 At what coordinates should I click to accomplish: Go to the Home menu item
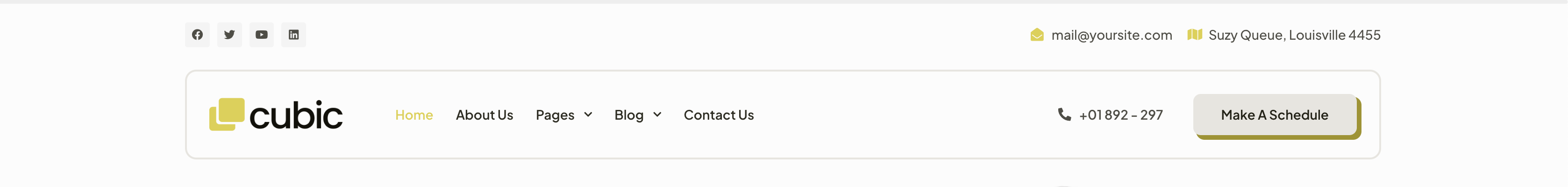[x=414, y=115]
